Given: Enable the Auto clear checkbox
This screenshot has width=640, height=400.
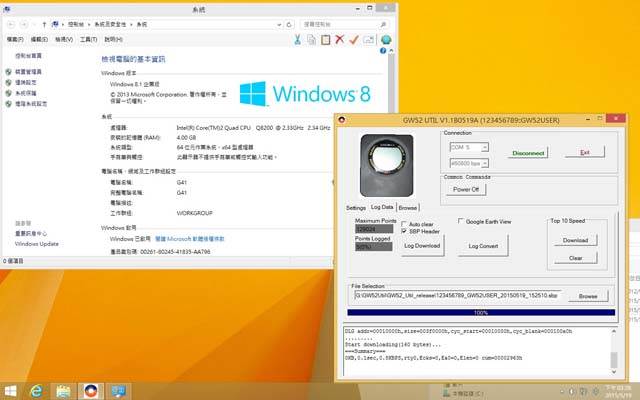Looking at the screenshot, I should point(406,224).
